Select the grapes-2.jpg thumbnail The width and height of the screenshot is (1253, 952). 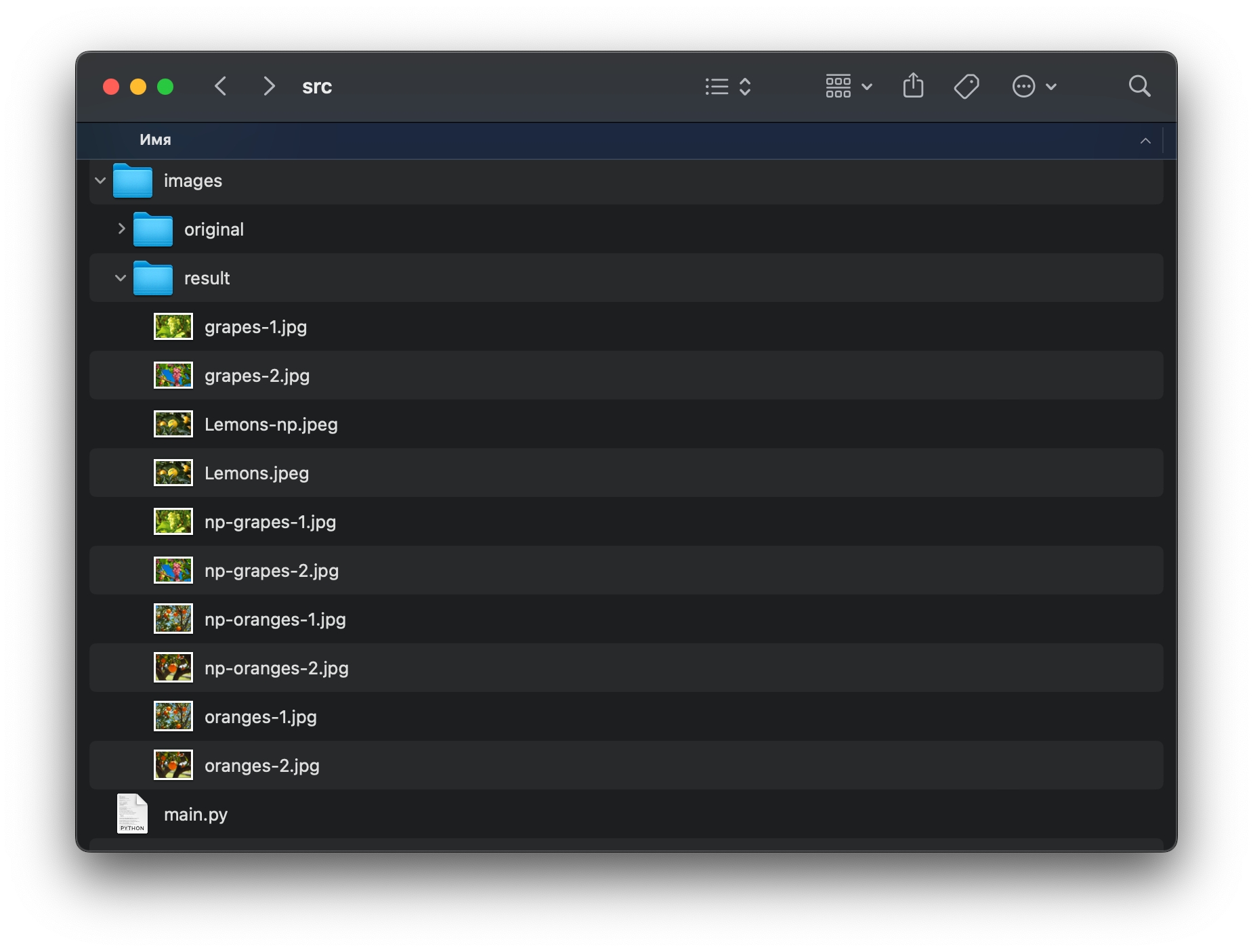click(173, 375)
